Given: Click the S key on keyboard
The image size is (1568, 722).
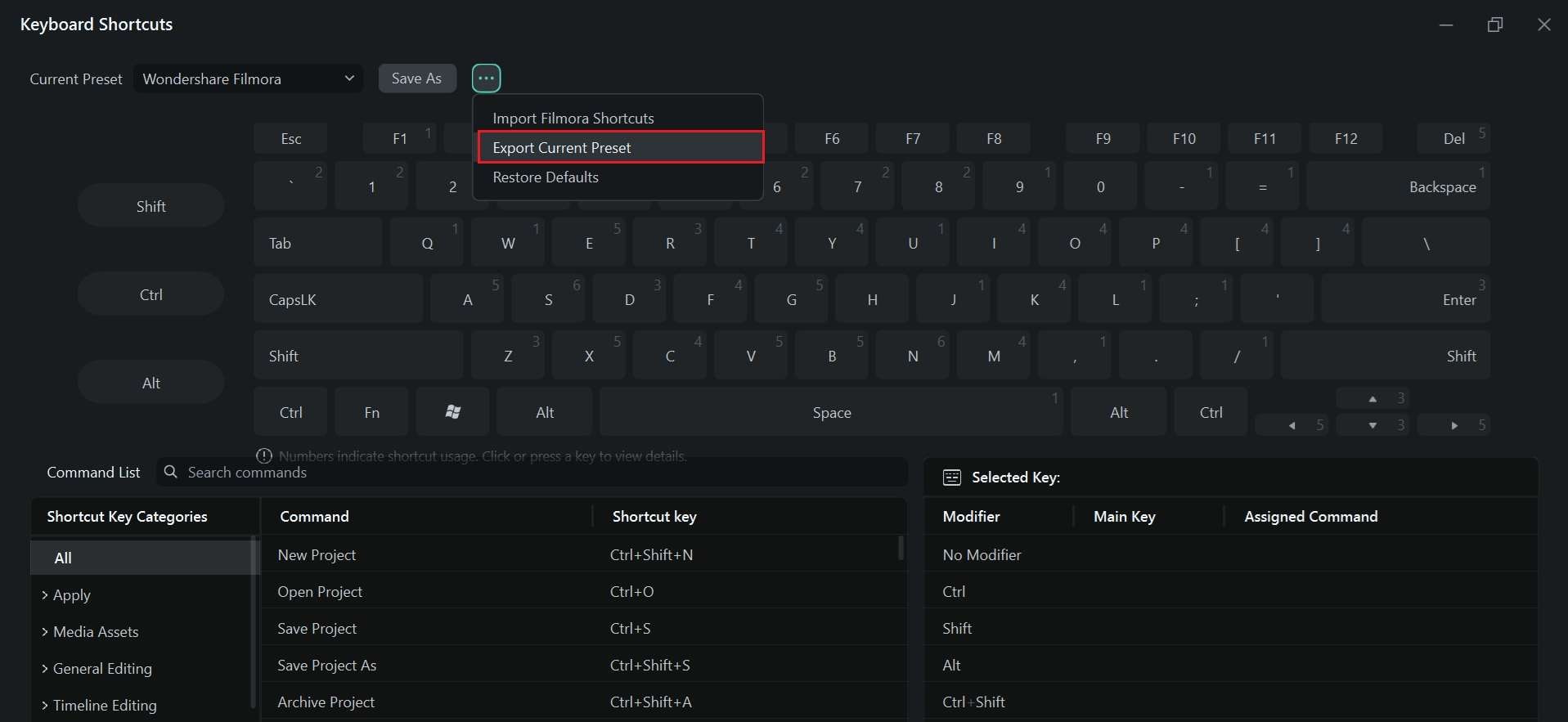Looking at the screenshot, I should coord(548,299).
